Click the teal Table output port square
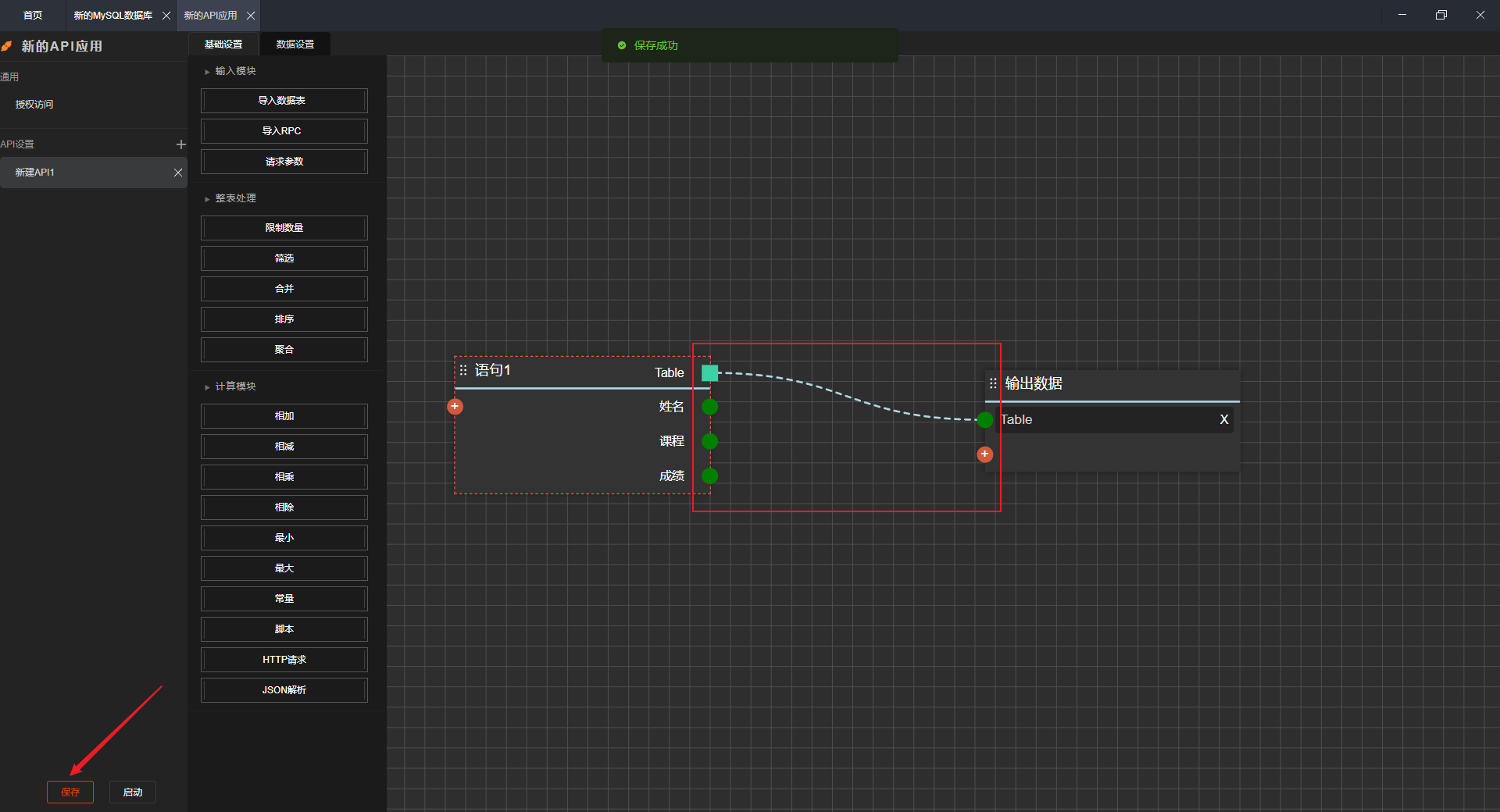 [x=709, y=372]
